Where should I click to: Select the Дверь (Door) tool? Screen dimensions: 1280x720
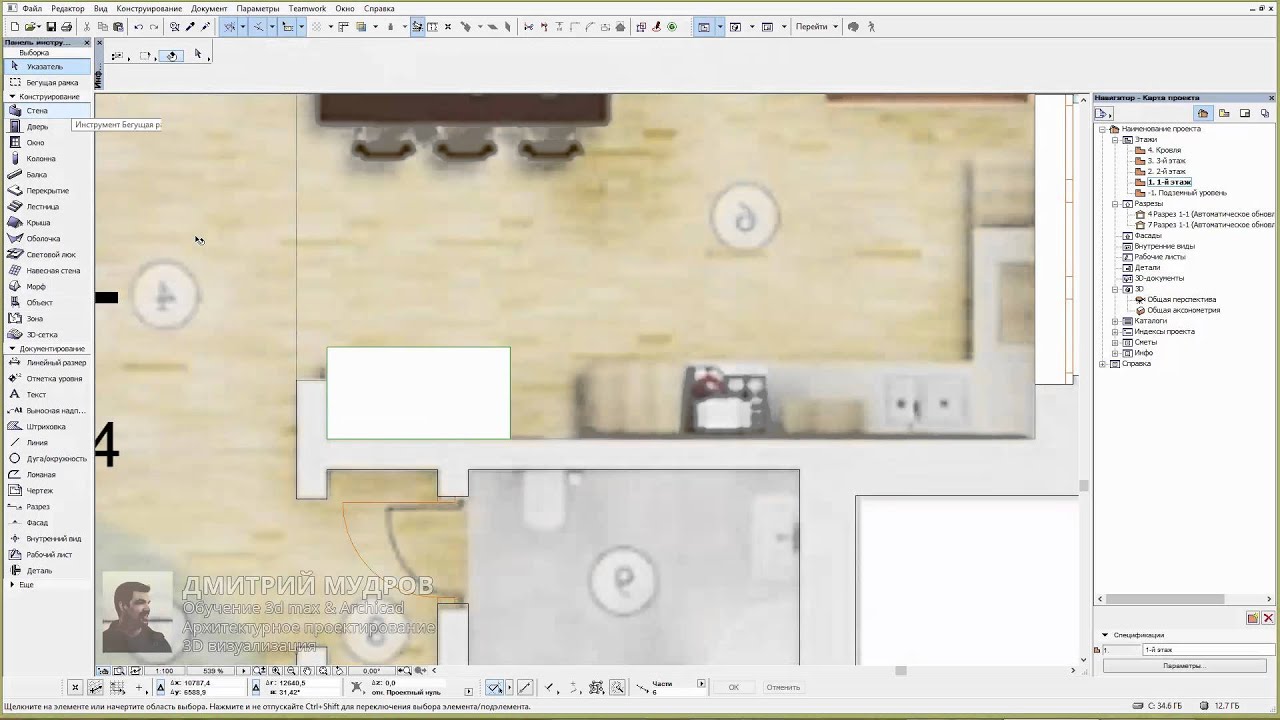tap(36, 127)
